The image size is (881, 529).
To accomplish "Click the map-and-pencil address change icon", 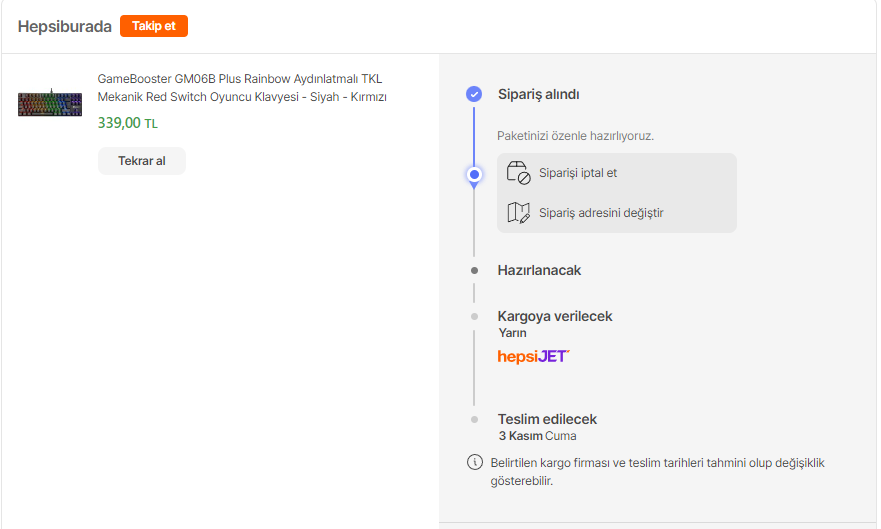I will pos(518,212).
